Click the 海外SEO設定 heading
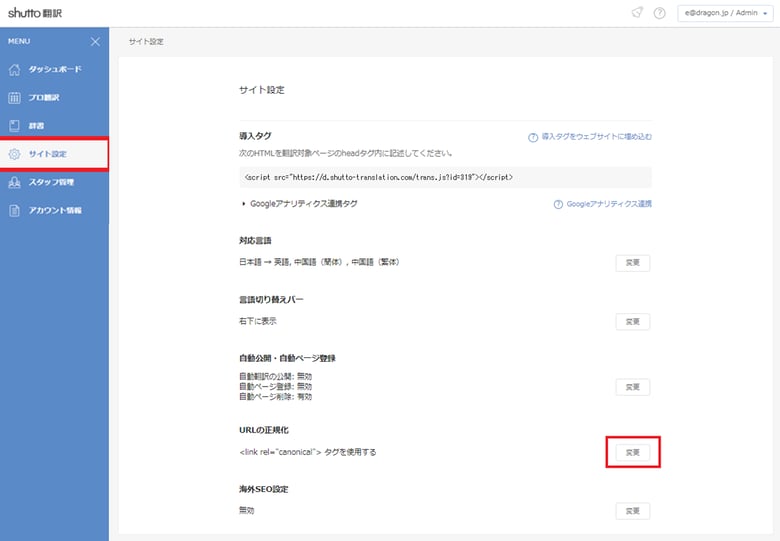 coord(264,489)
